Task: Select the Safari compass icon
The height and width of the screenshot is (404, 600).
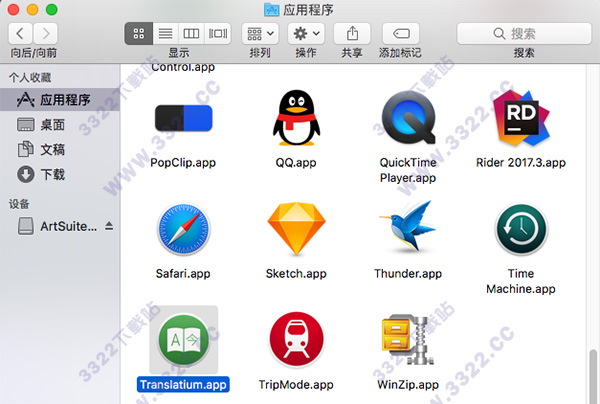Action: click(x=184, y=230)
